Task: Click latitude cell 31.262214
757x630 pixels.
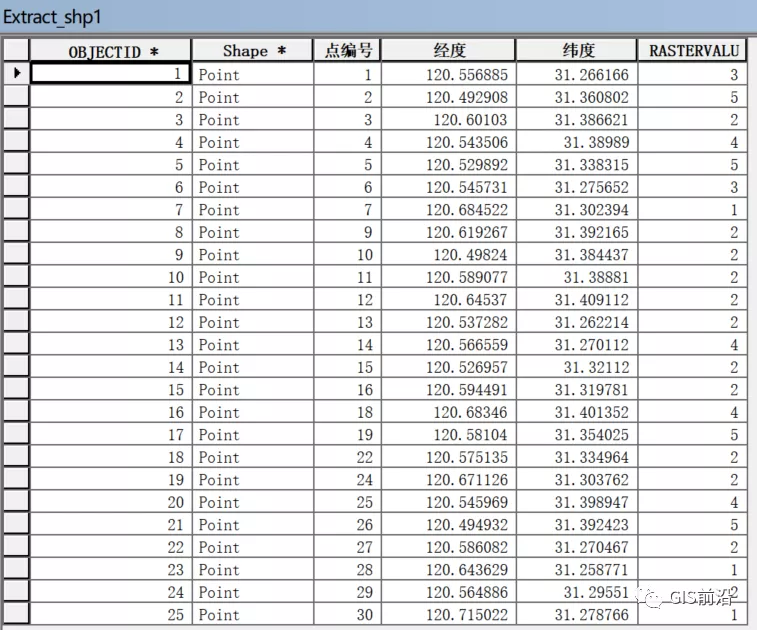Action: click(x=577, y=322)
